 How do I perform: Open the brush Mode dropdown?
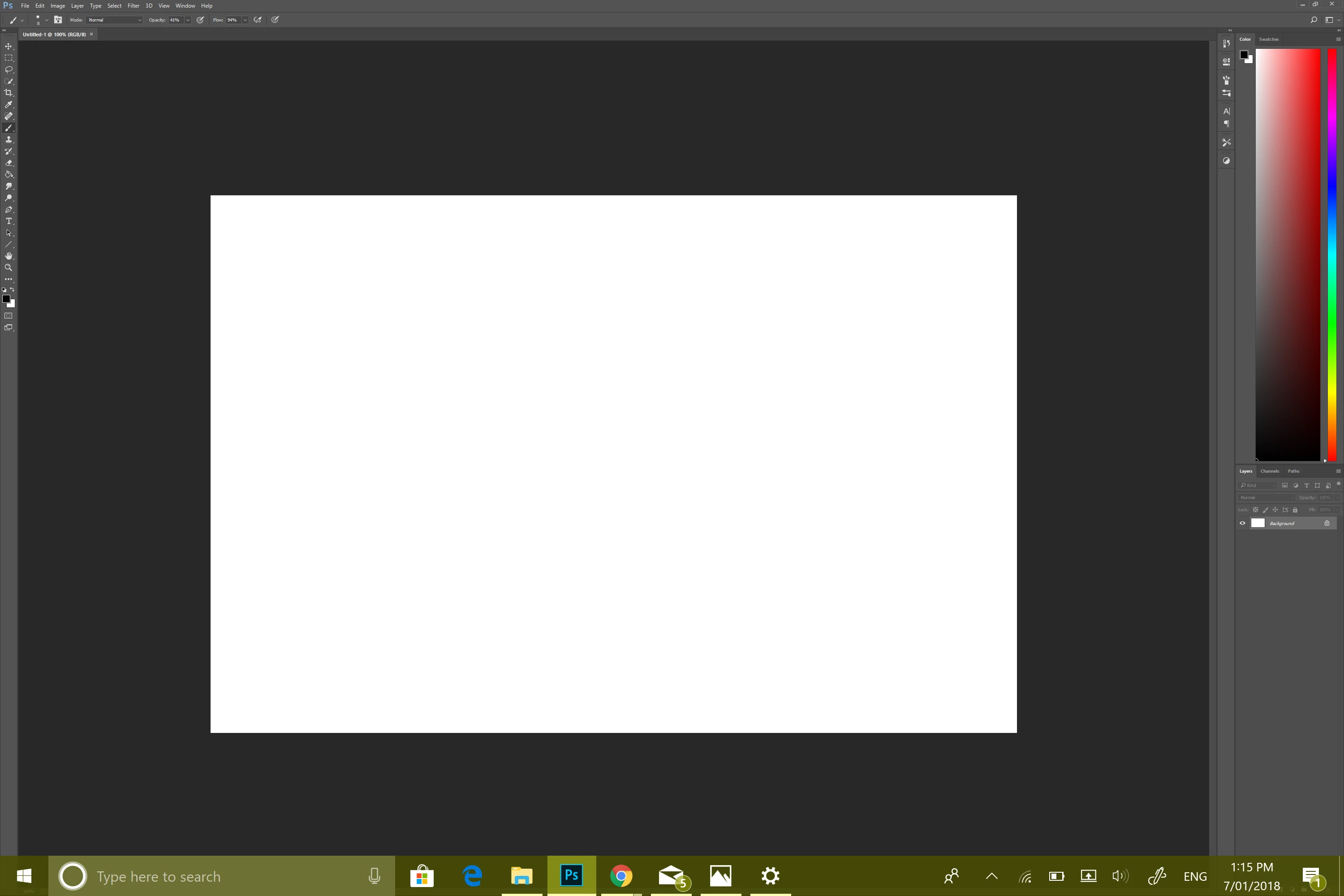pos(114,20)
